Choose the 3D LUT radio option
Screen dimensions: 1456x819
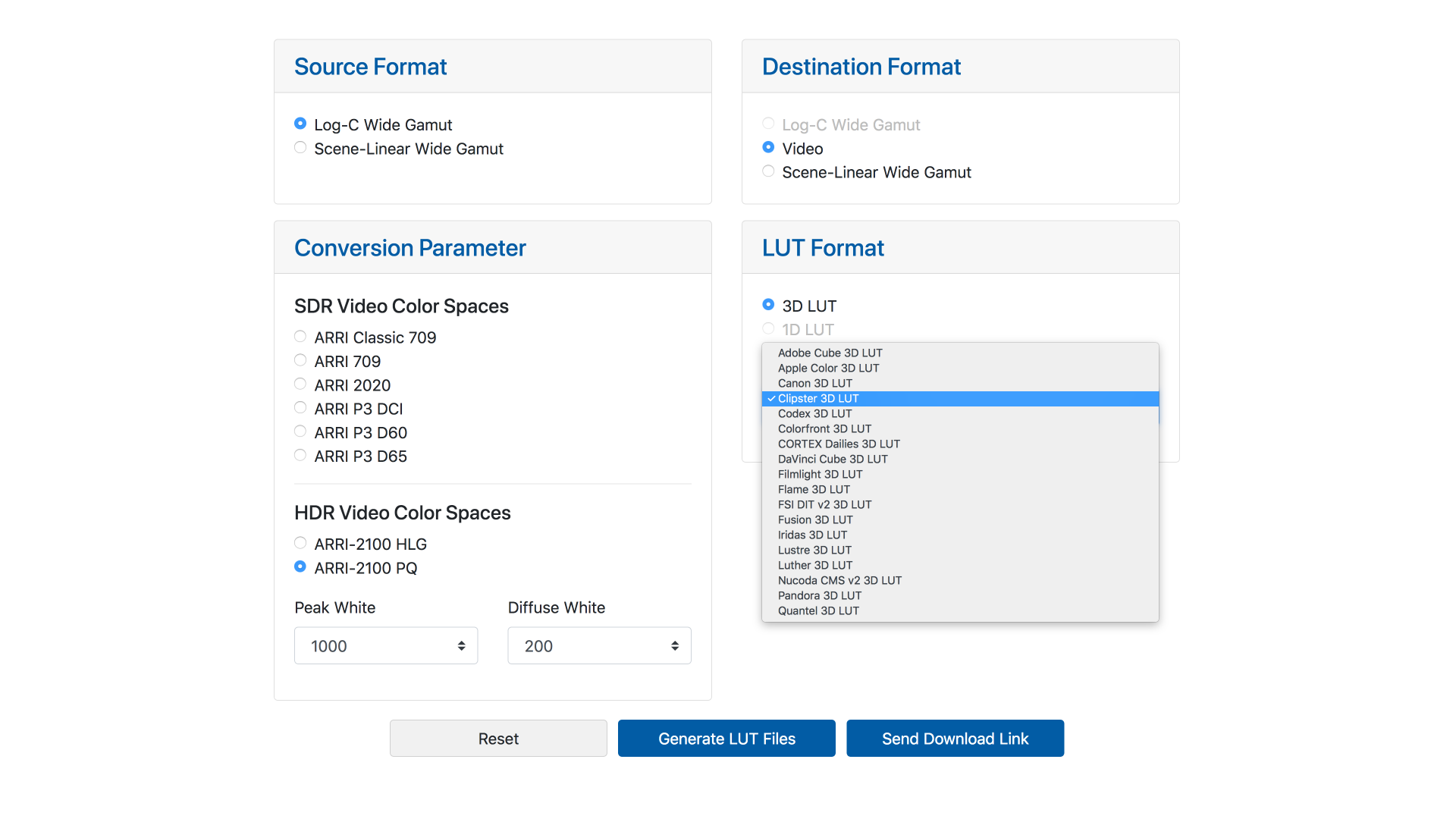click(x=768, y=305)
